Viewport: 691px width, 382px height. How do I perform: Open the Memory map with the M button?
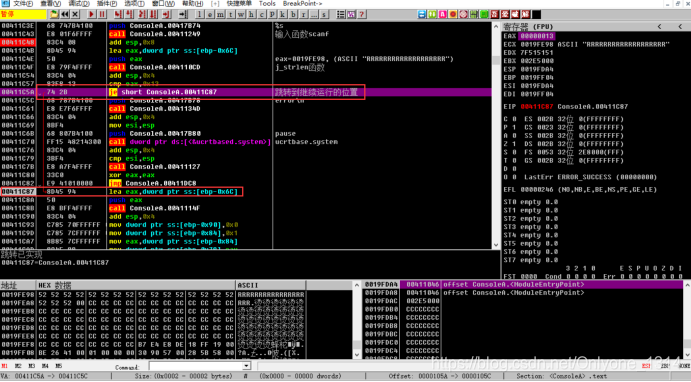[220, 15]
